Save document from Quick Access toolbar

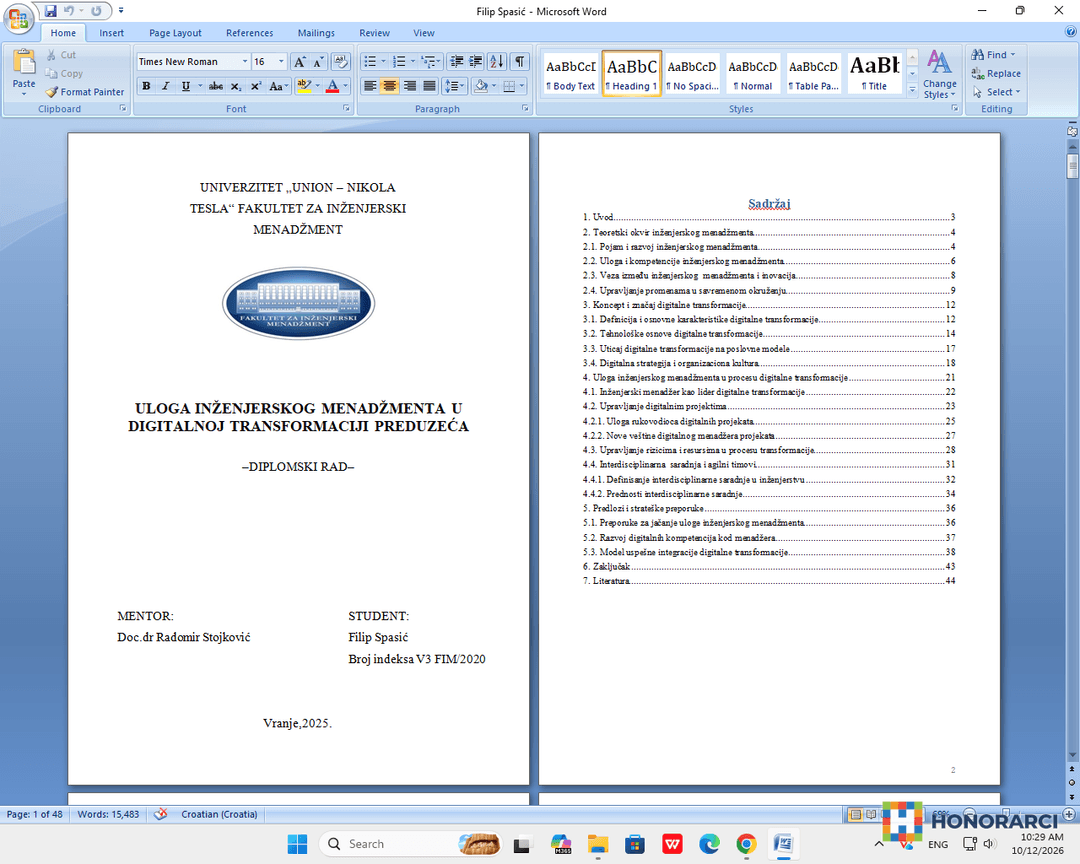coord(50,11)
